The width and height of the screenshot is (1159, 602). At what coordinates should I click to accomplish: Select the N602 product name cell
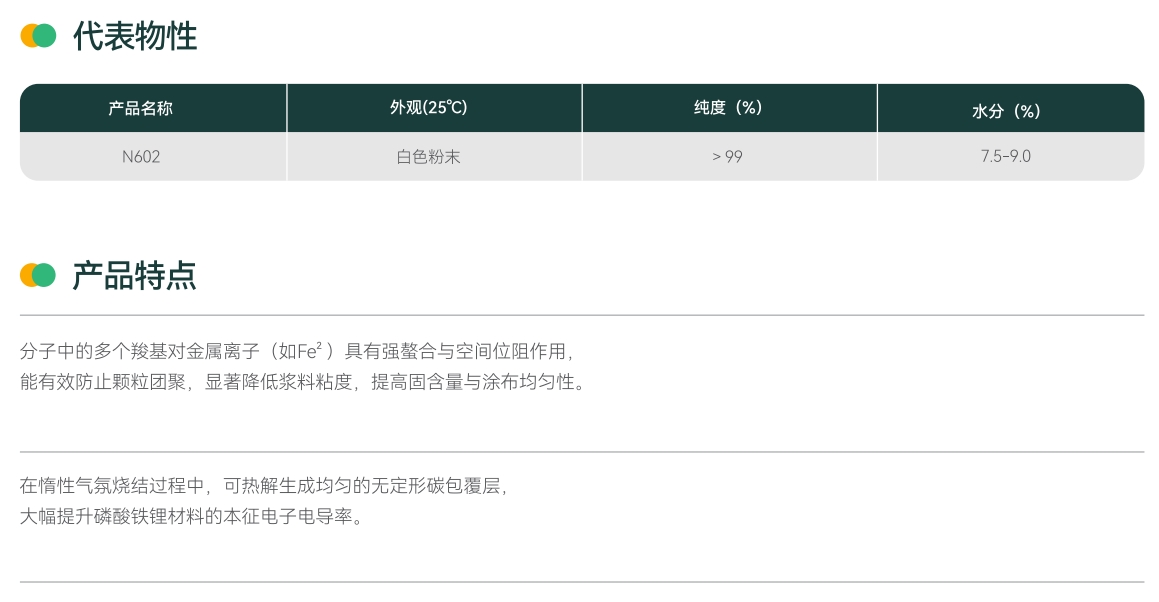coord(141,157)
